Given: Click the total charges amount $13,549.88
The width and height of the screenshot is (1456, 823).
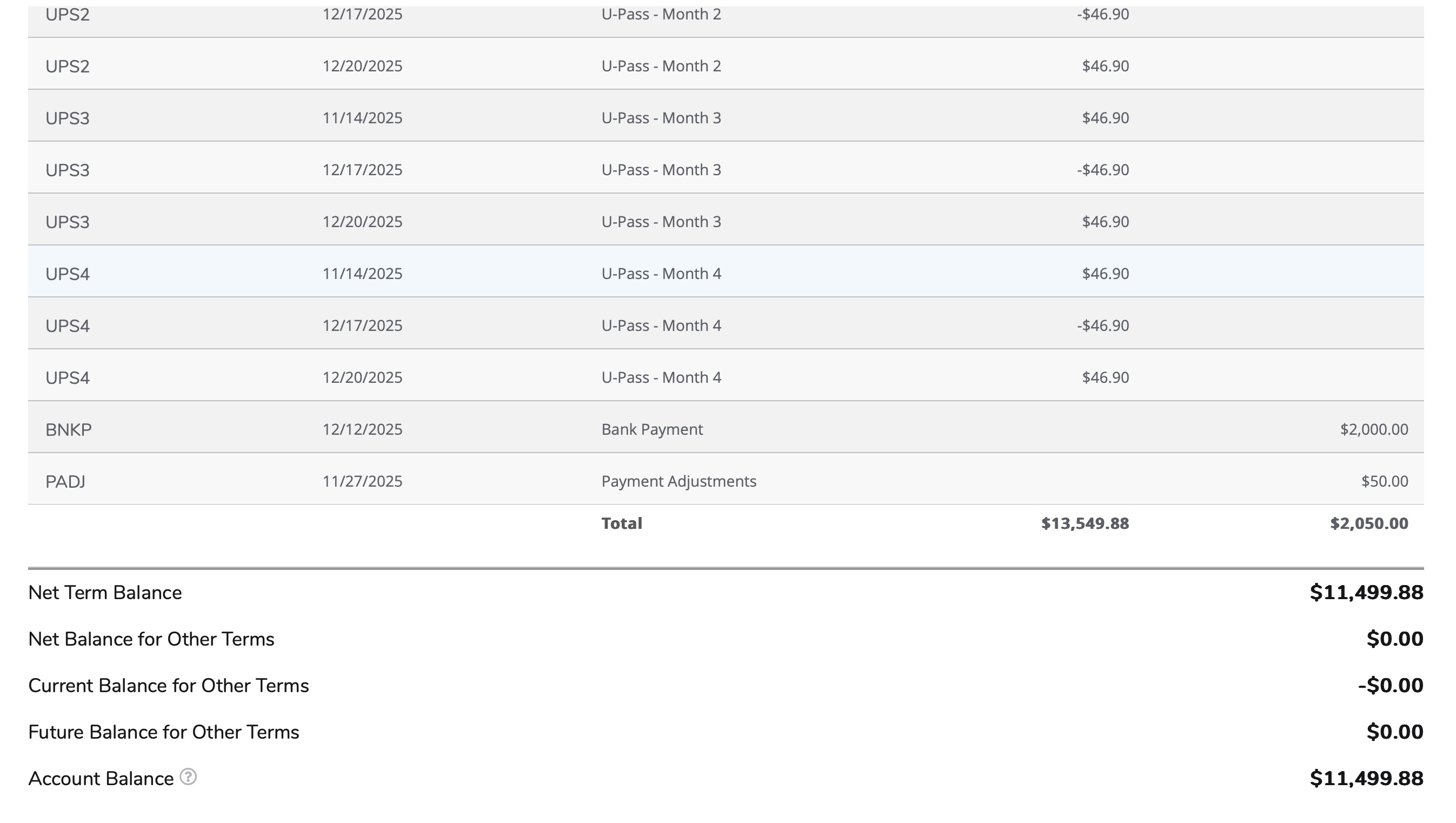Looking at the screenshot, I should (x=1085, y=523).
